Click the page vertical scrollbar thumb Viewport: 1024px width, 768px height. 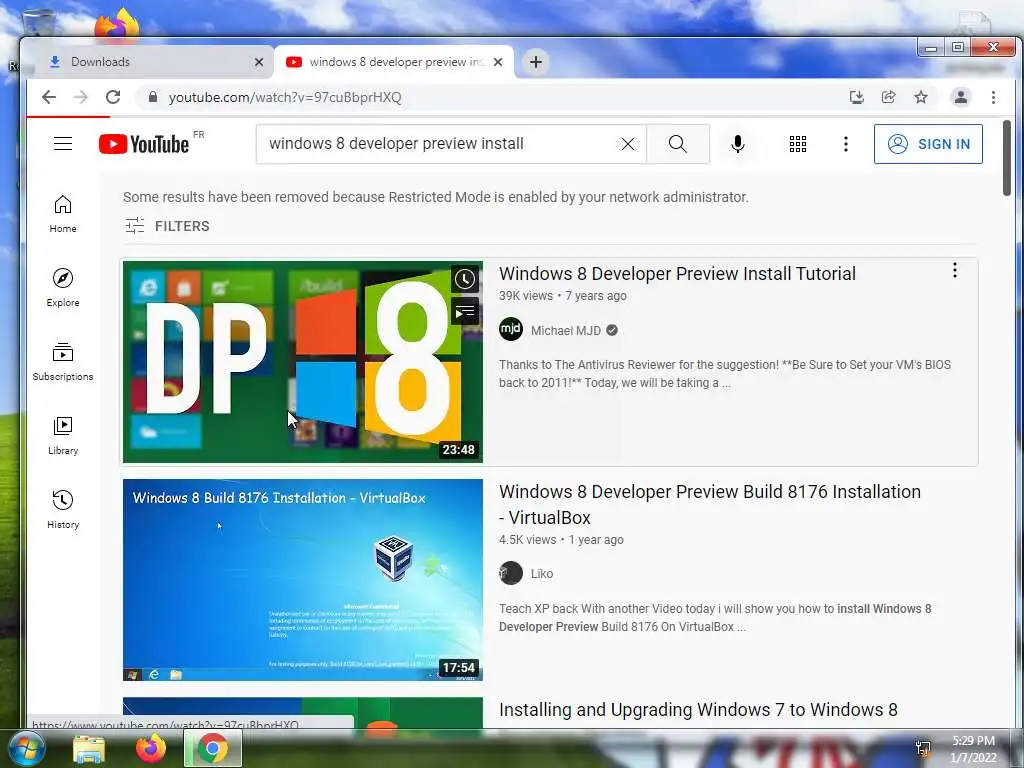pos(1006,157)
